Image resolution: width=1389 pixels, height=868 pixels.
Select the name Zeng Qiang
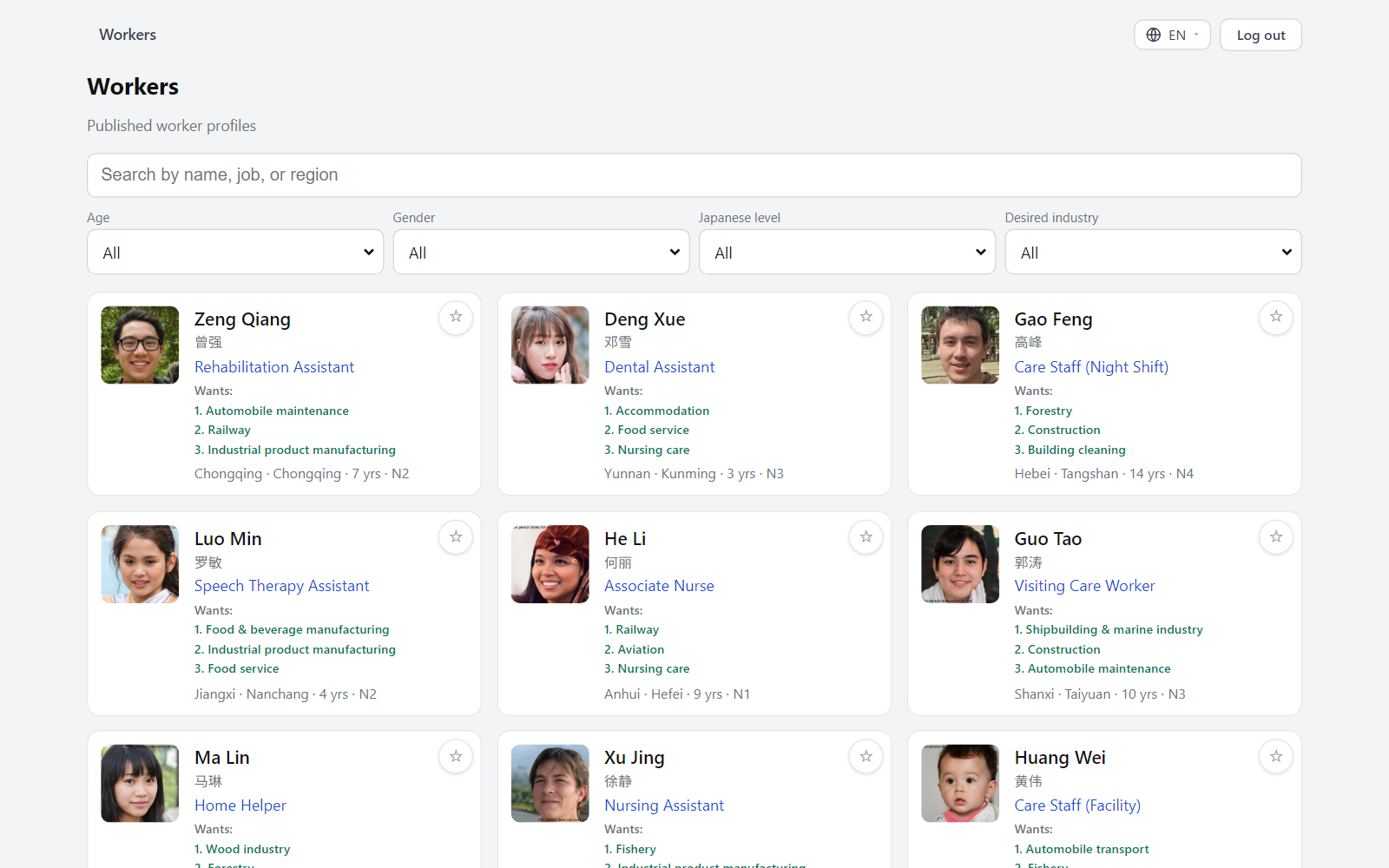242,319
